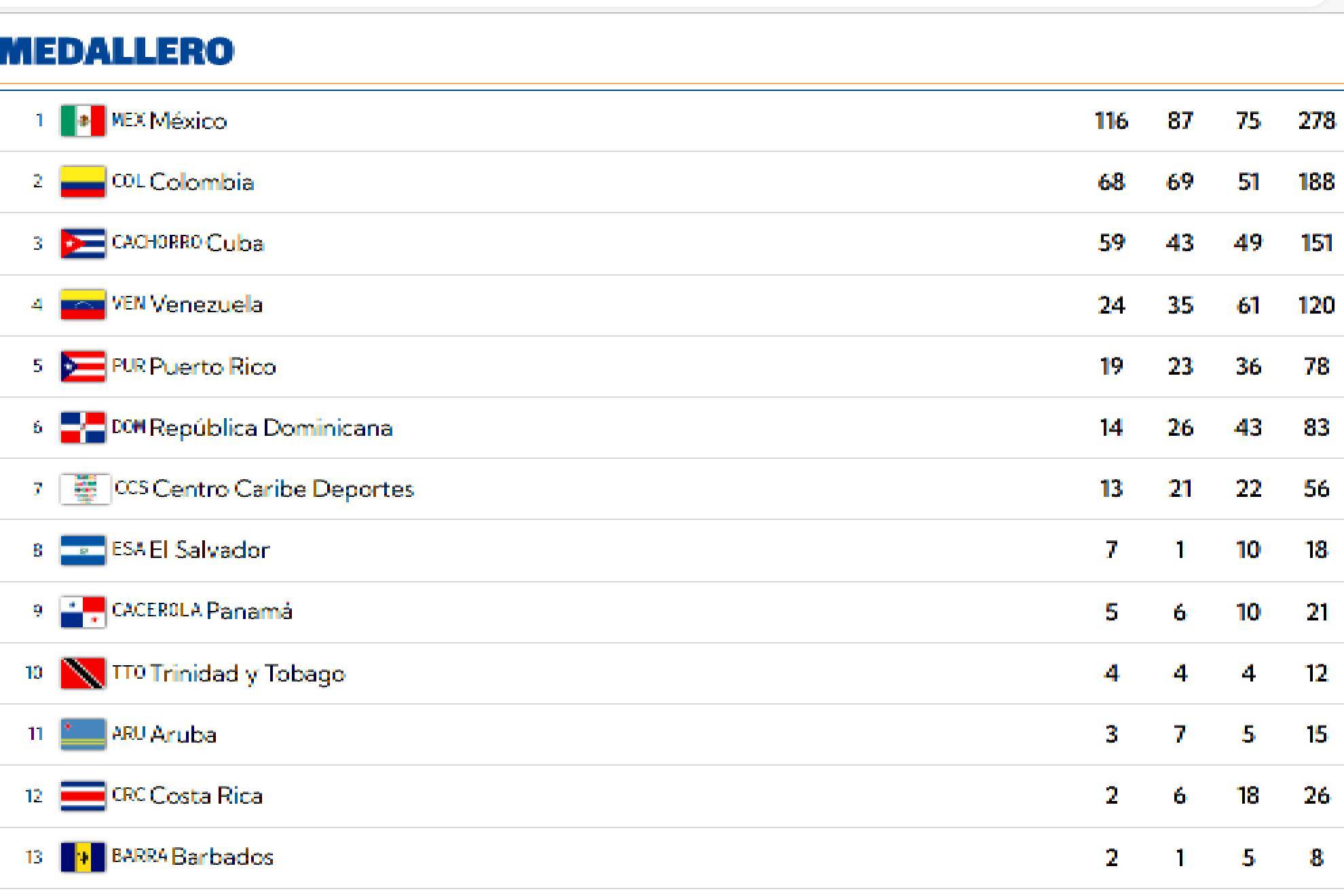This screenshot has height=896, width=1344.
Task: Click the Costa Rica flag icon
Action: [83, 796]
